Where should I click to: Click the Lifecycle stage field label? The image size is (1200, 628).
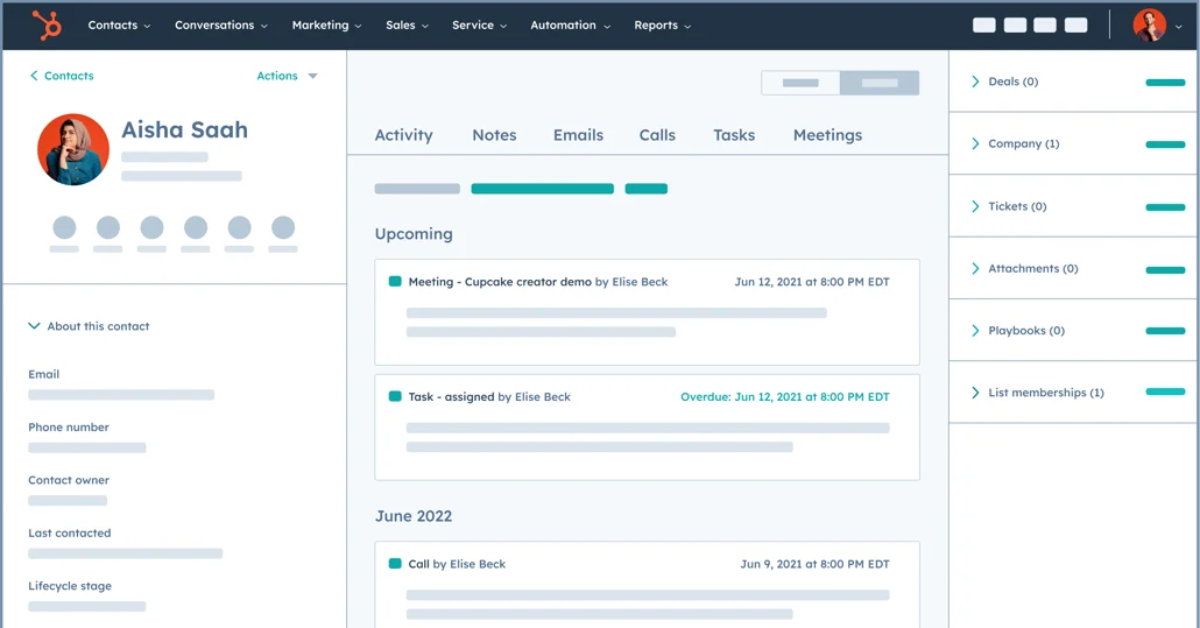[x=70, y=586]
